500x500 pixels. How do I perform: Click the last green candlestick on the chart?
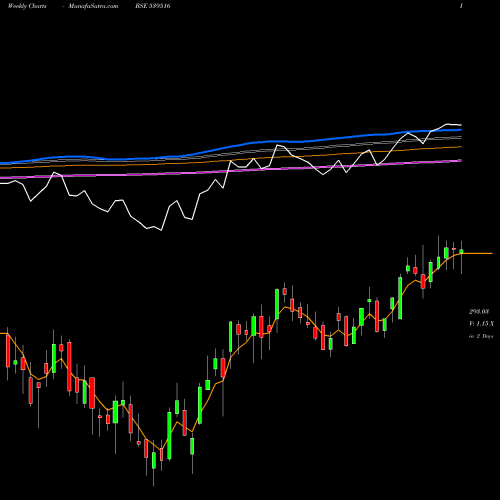point(461,251)
